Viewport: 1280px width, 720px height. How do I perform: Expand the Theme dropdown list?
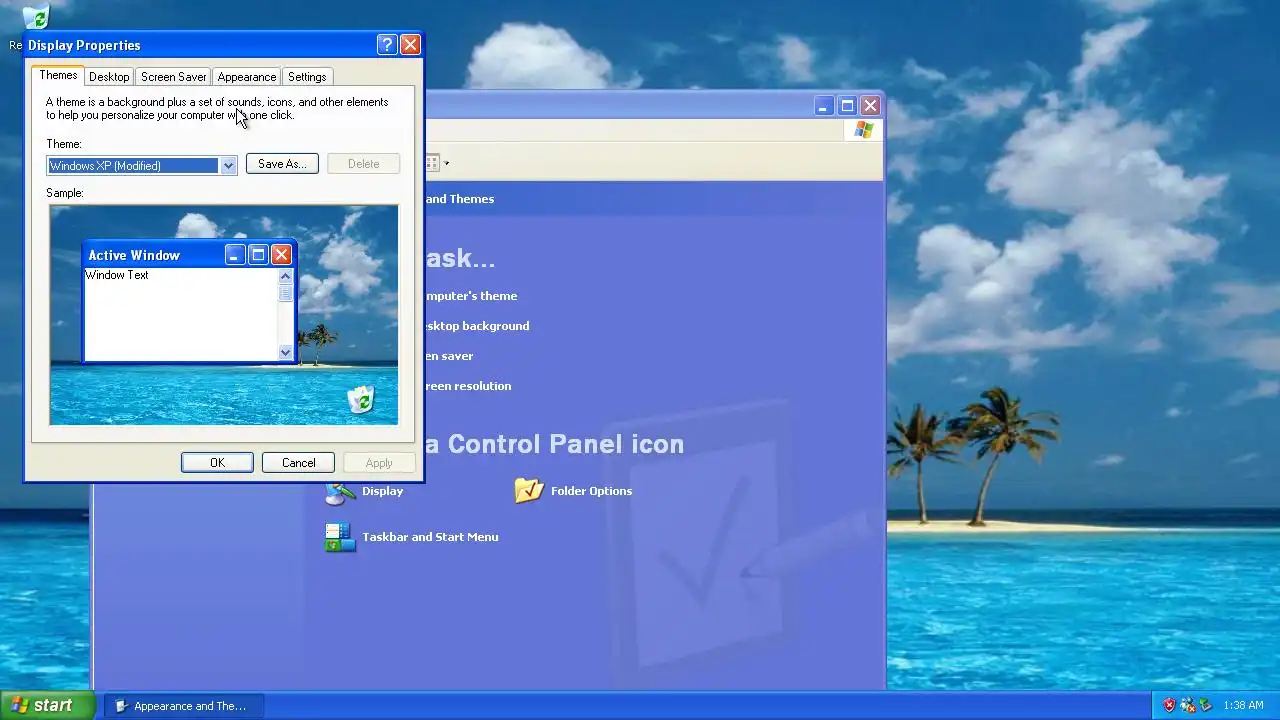click(x=228, y=166)
